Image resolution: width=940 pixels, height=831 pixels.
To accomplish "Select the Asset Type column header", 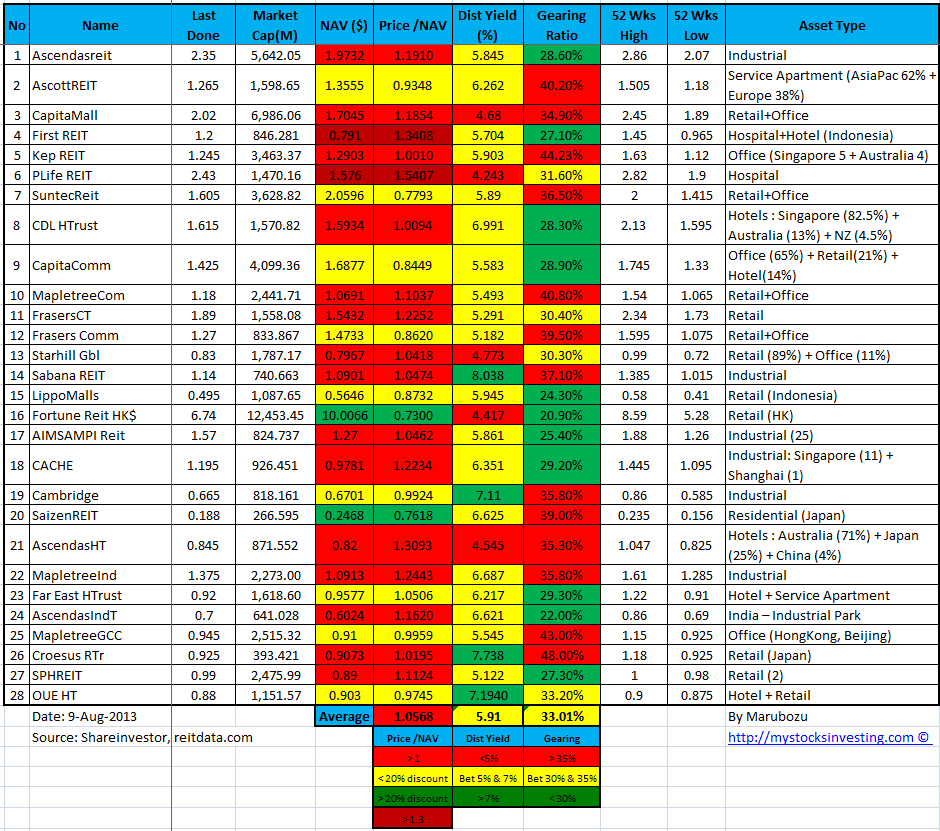I will (x=831, y=25).
